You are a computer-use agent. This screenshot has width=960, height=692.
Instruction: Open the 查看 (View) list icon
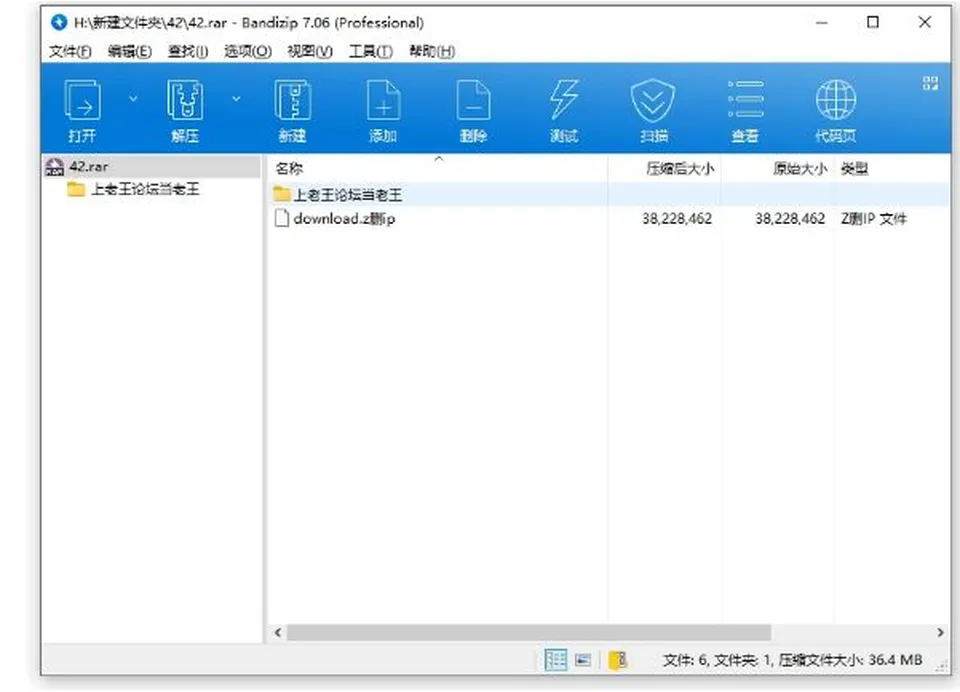click(x=745, y=110)
